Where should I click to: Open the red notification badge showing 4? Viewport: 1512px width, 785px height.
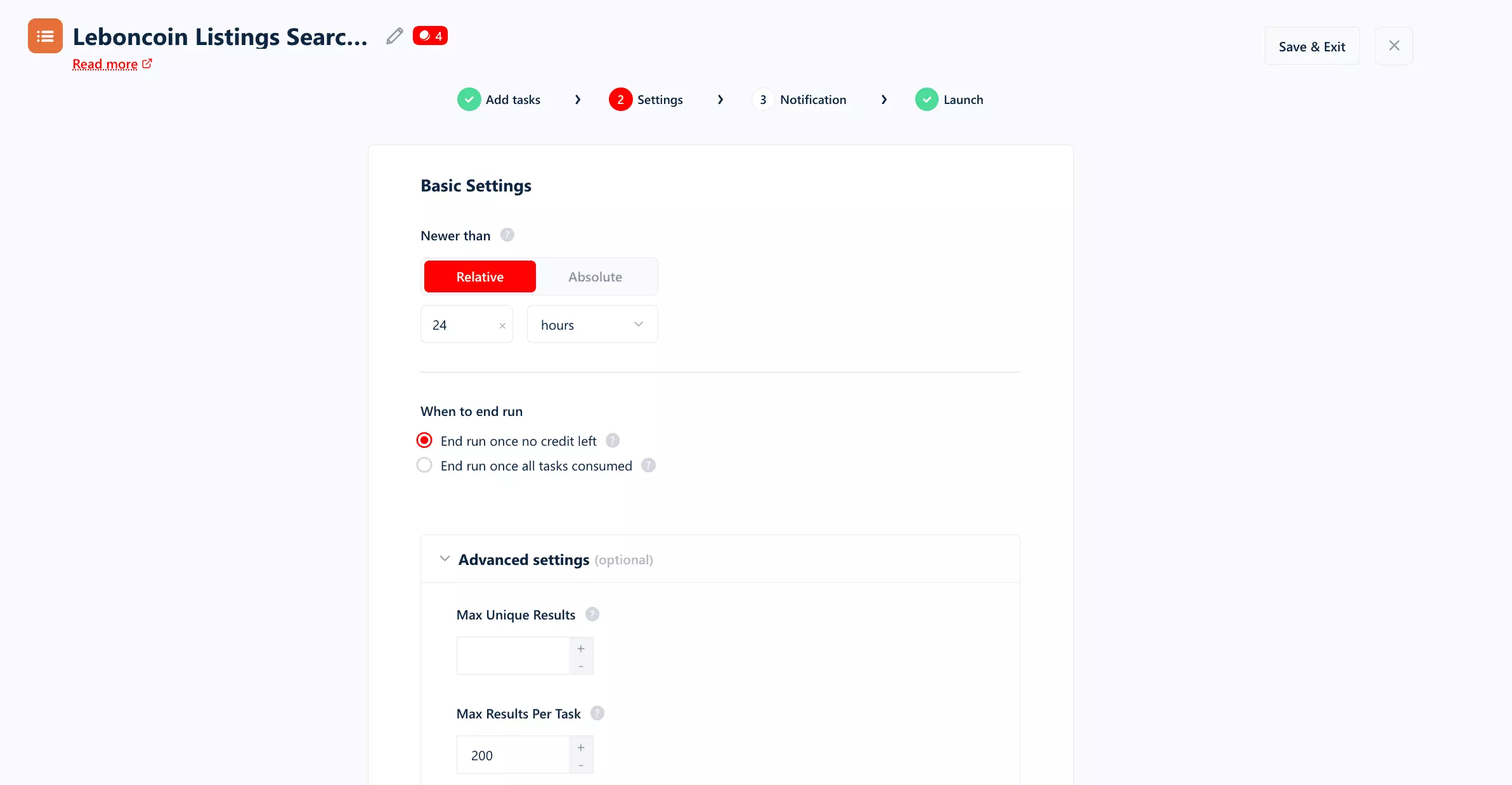click(430, 36)
